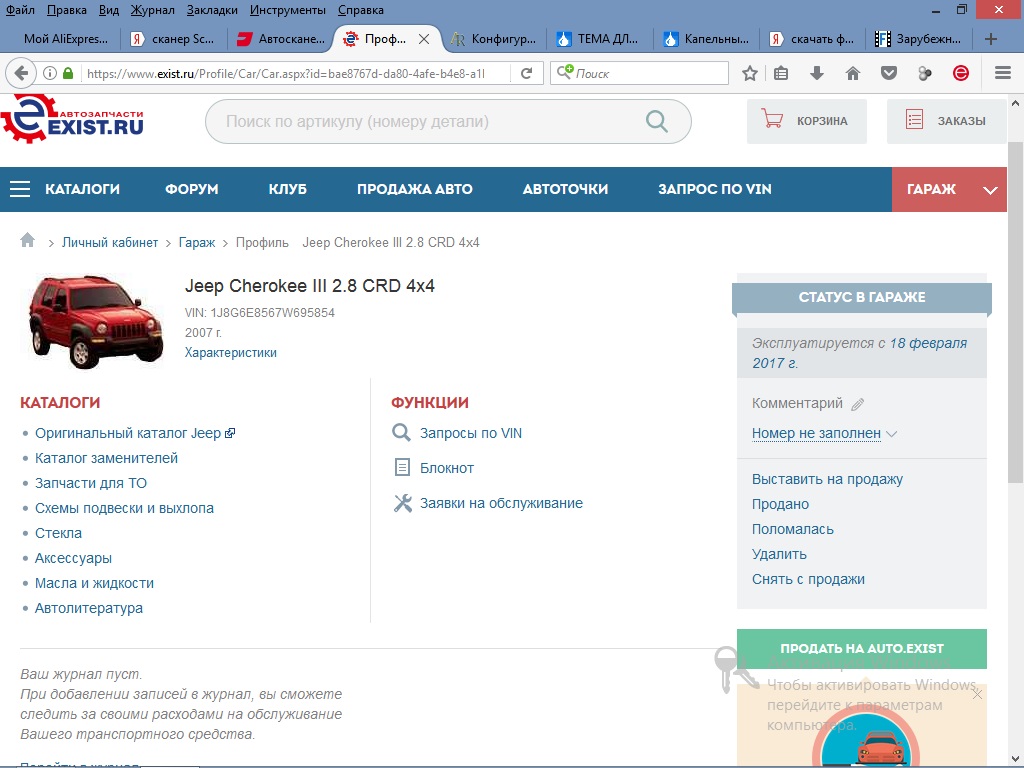
Task: Click Выставить на продажу link
Action: (827, 479)
